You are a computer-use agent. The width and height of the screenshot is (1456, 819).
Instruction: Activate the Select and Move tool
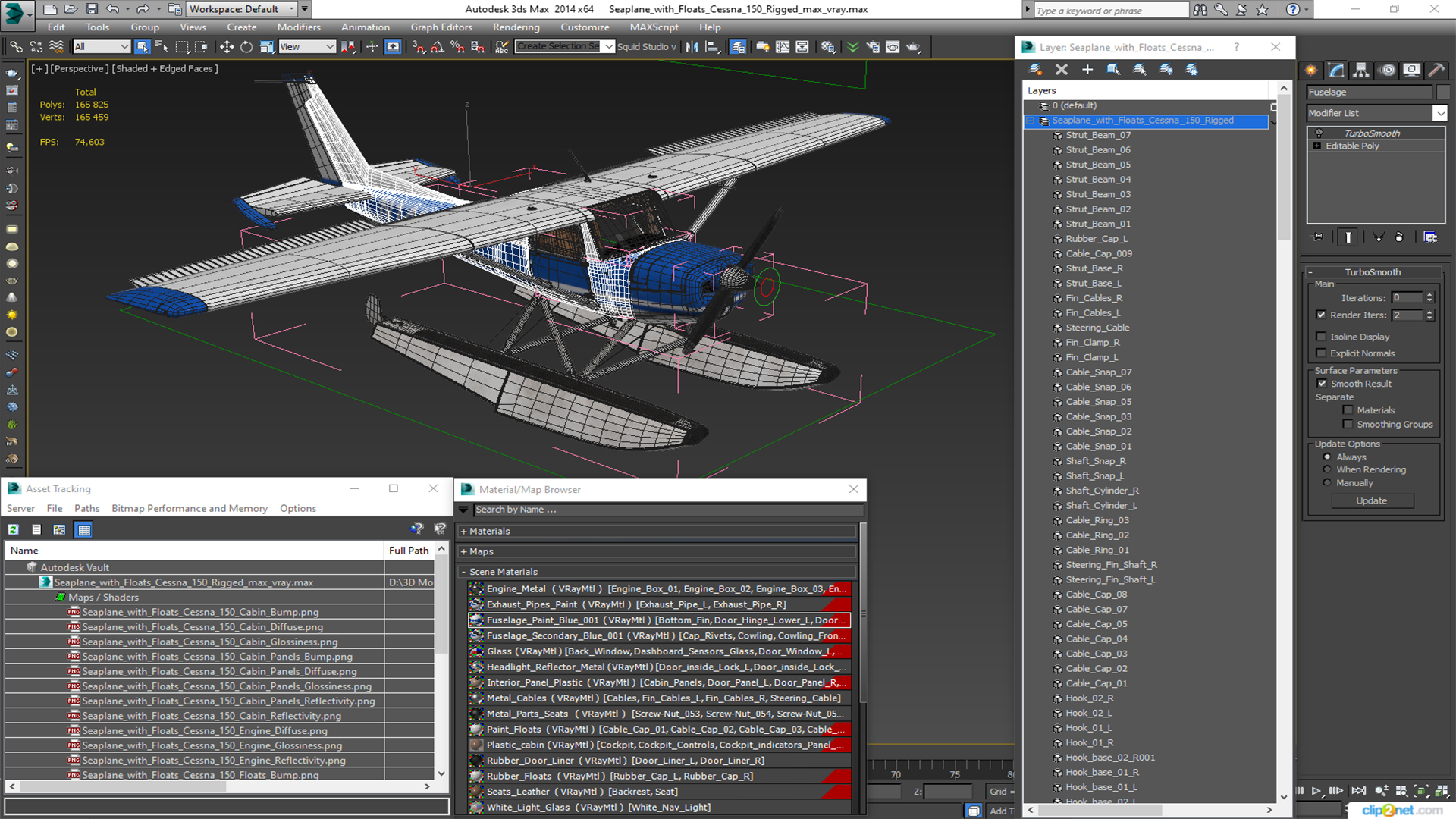(x=226, y=47)
